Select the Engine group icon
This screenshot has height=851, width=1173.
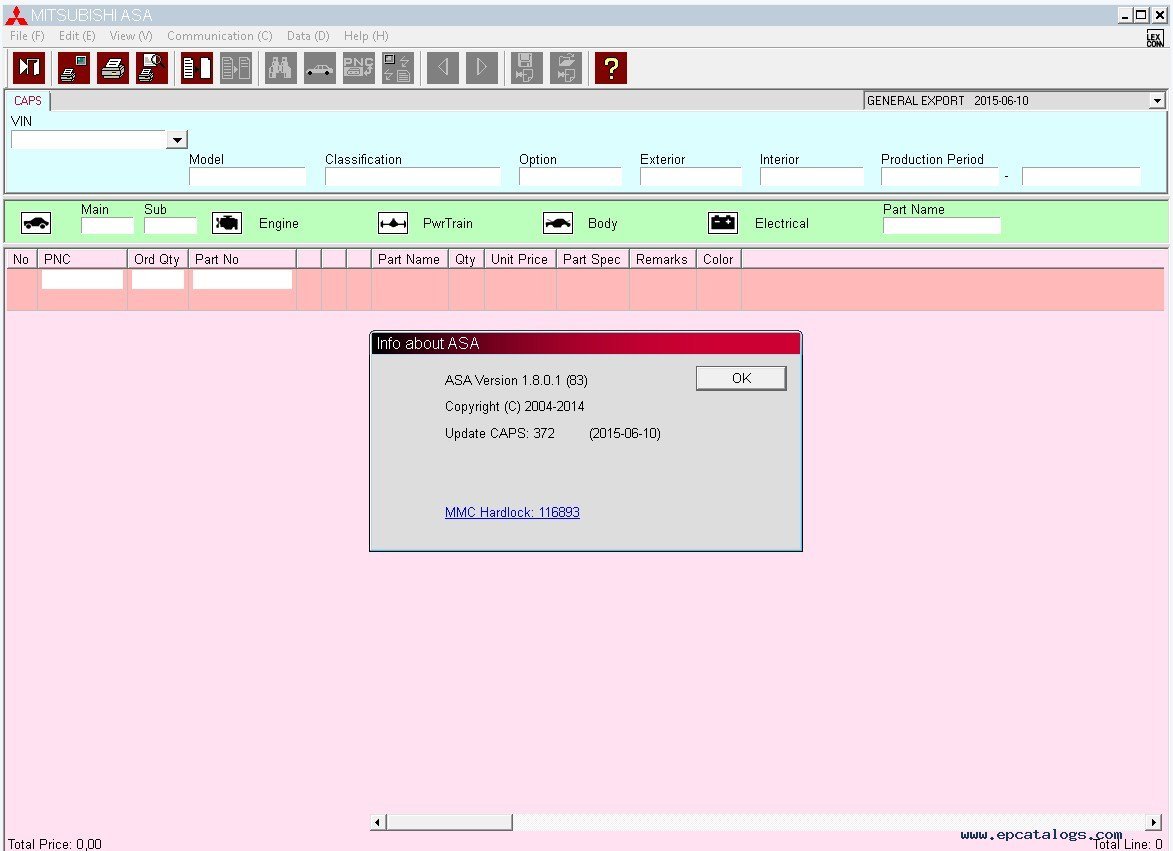point(227,223)
